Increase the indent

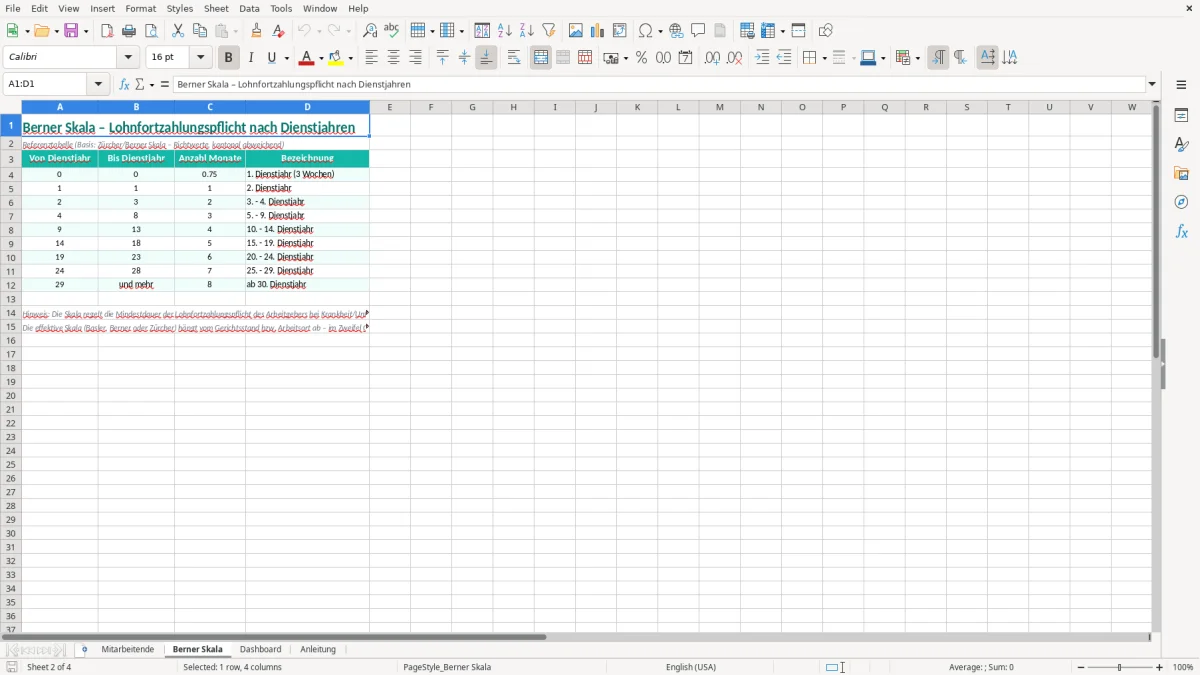762,58
